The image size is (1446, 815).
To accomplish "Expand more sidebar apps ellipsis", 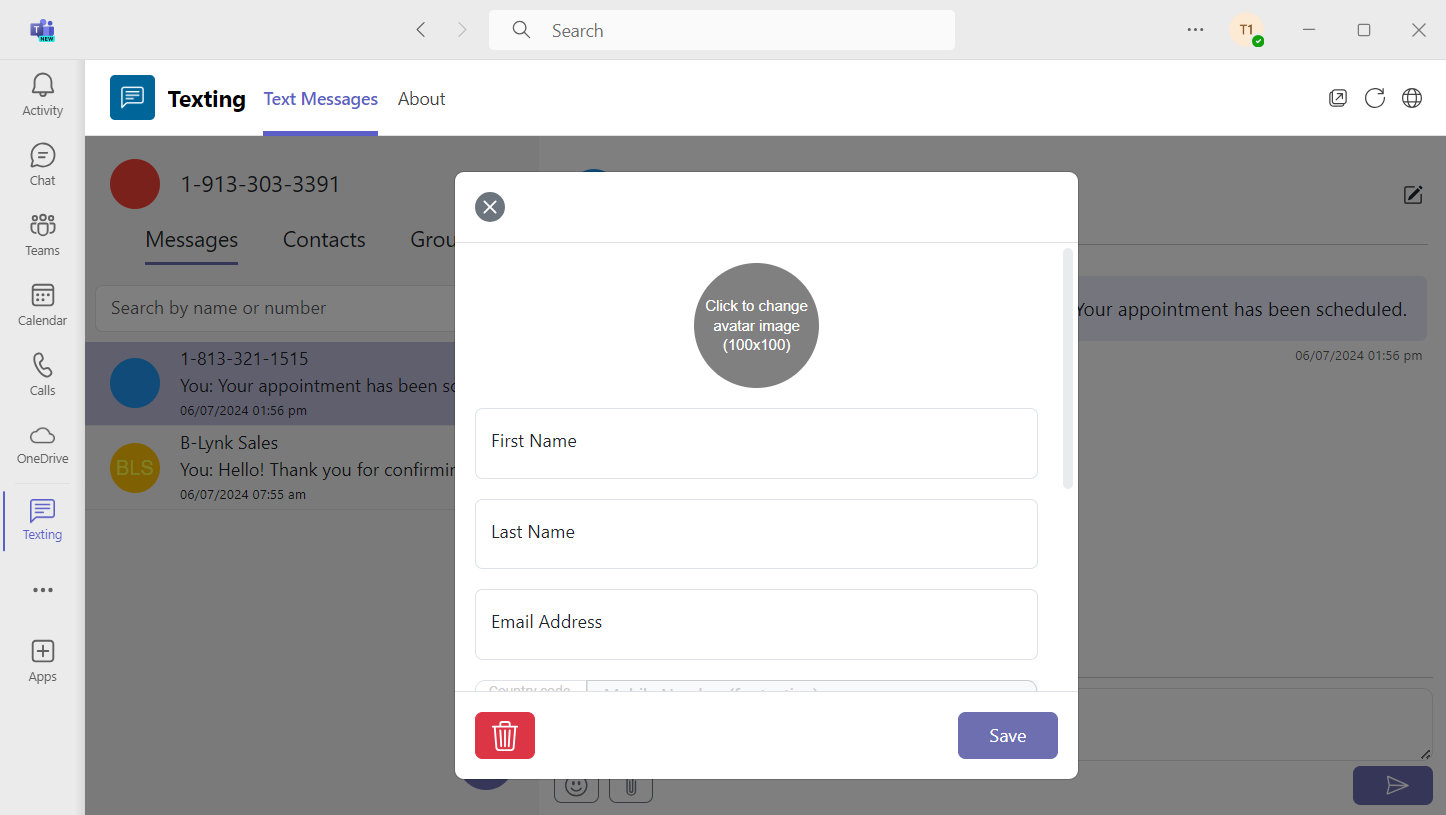I will click(42, 590).
